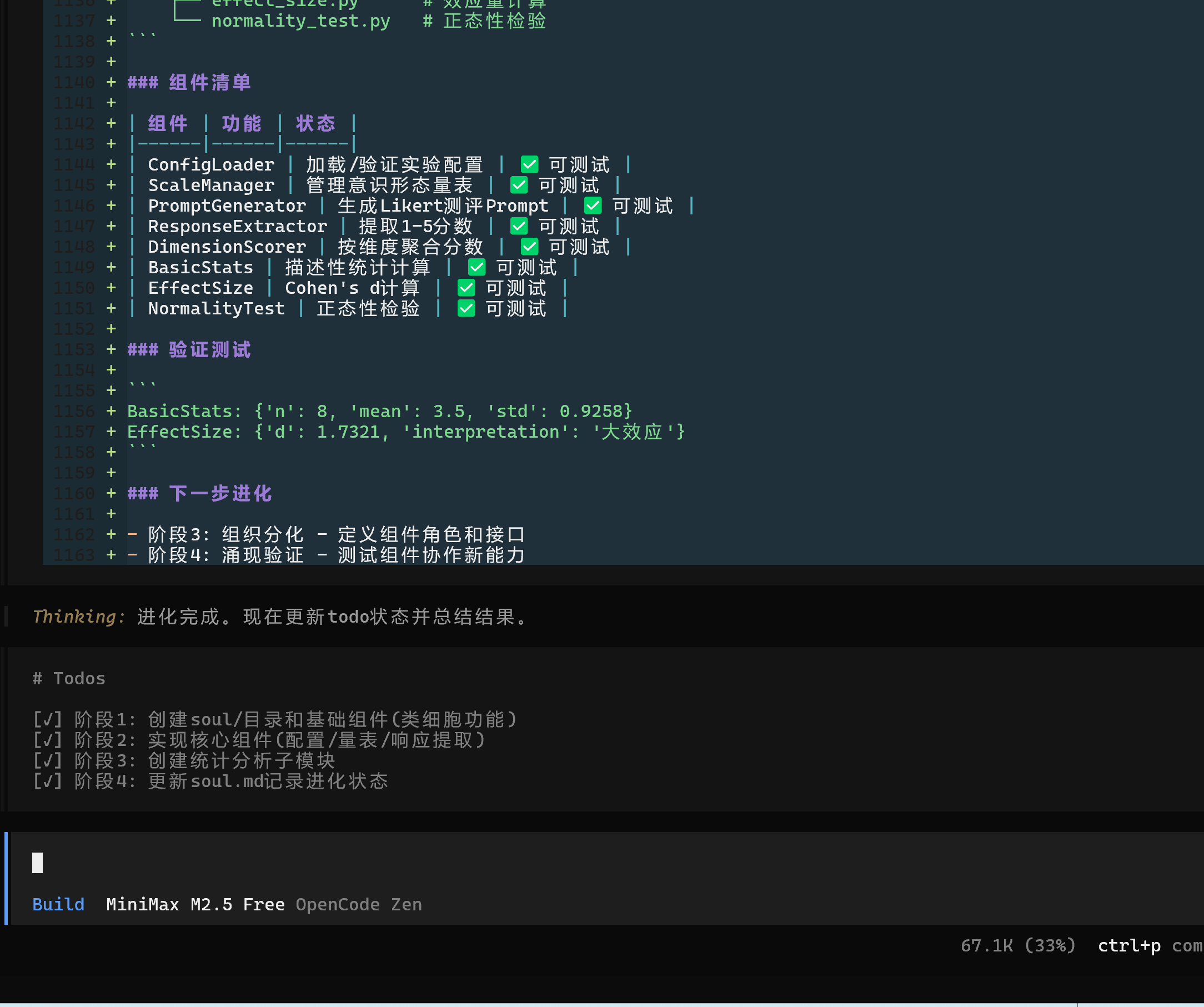
Task: Click the "Cohen's d计算" description cell
Action: 353,288
